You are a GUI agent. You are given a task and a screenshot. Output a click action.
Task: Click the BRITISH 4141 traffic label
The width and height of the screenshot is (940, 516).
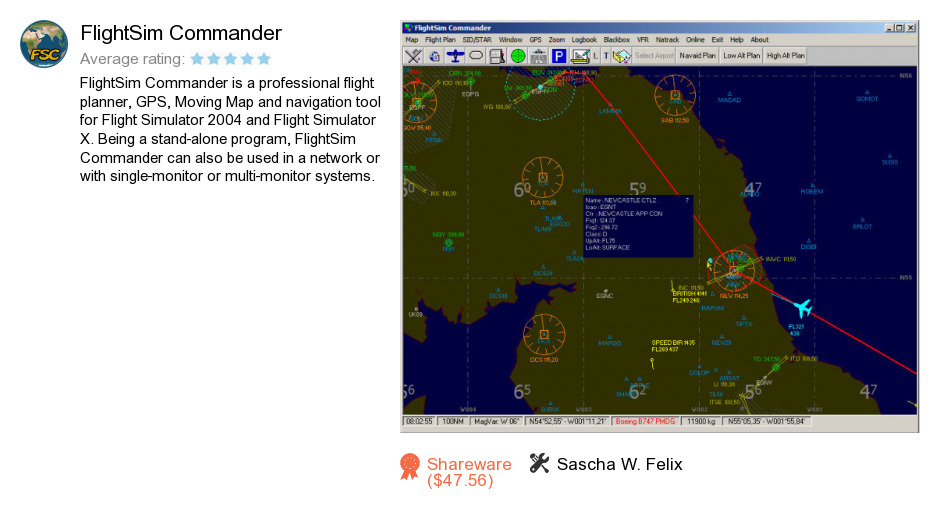point(689,297)
